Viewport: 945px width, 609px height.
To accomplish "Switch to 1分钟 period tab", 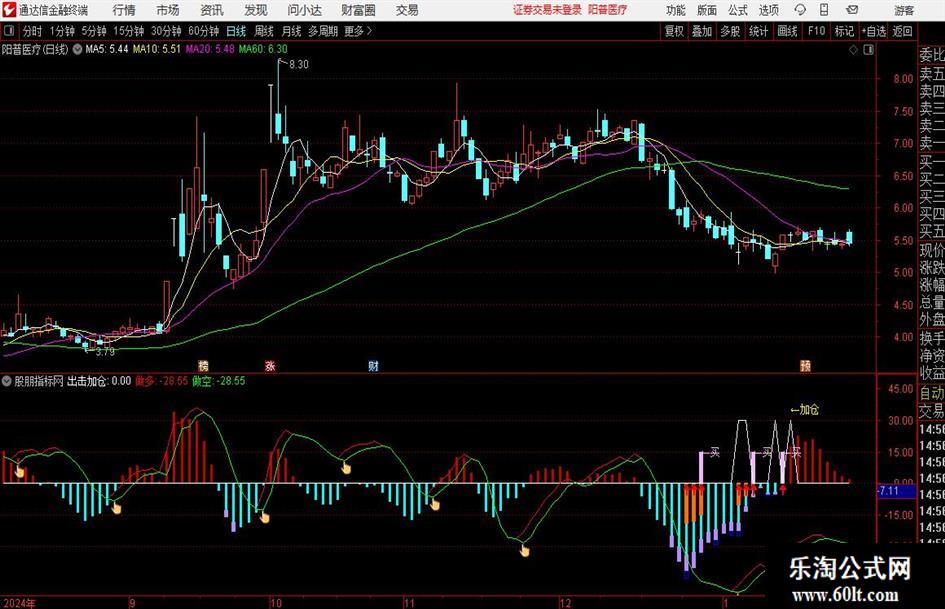I will pos(62,31).
